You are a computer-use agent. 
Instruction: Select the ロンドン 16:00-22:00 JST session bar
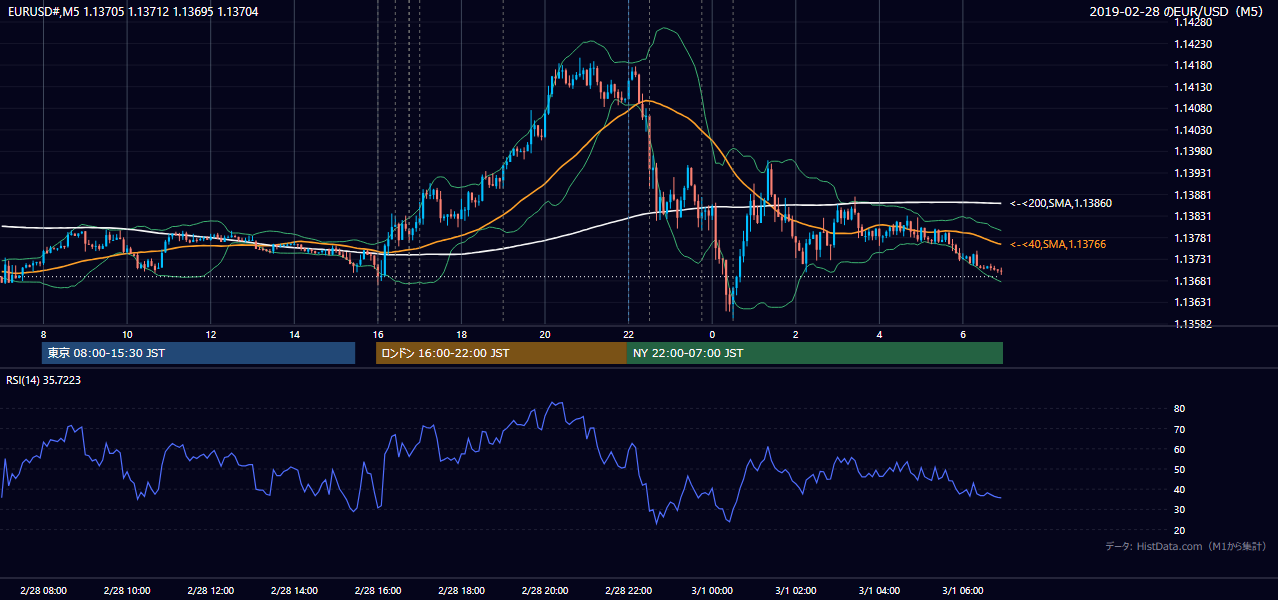[x=501, y=353]
